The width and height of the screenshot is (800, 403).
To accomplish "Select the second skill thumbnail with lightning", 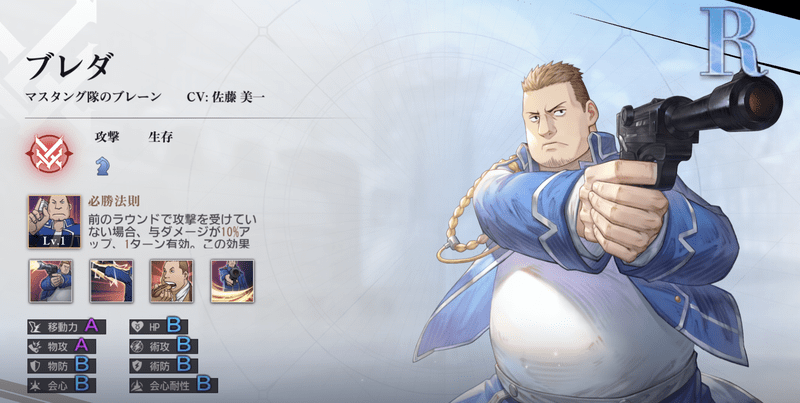I will click(111, 281).
